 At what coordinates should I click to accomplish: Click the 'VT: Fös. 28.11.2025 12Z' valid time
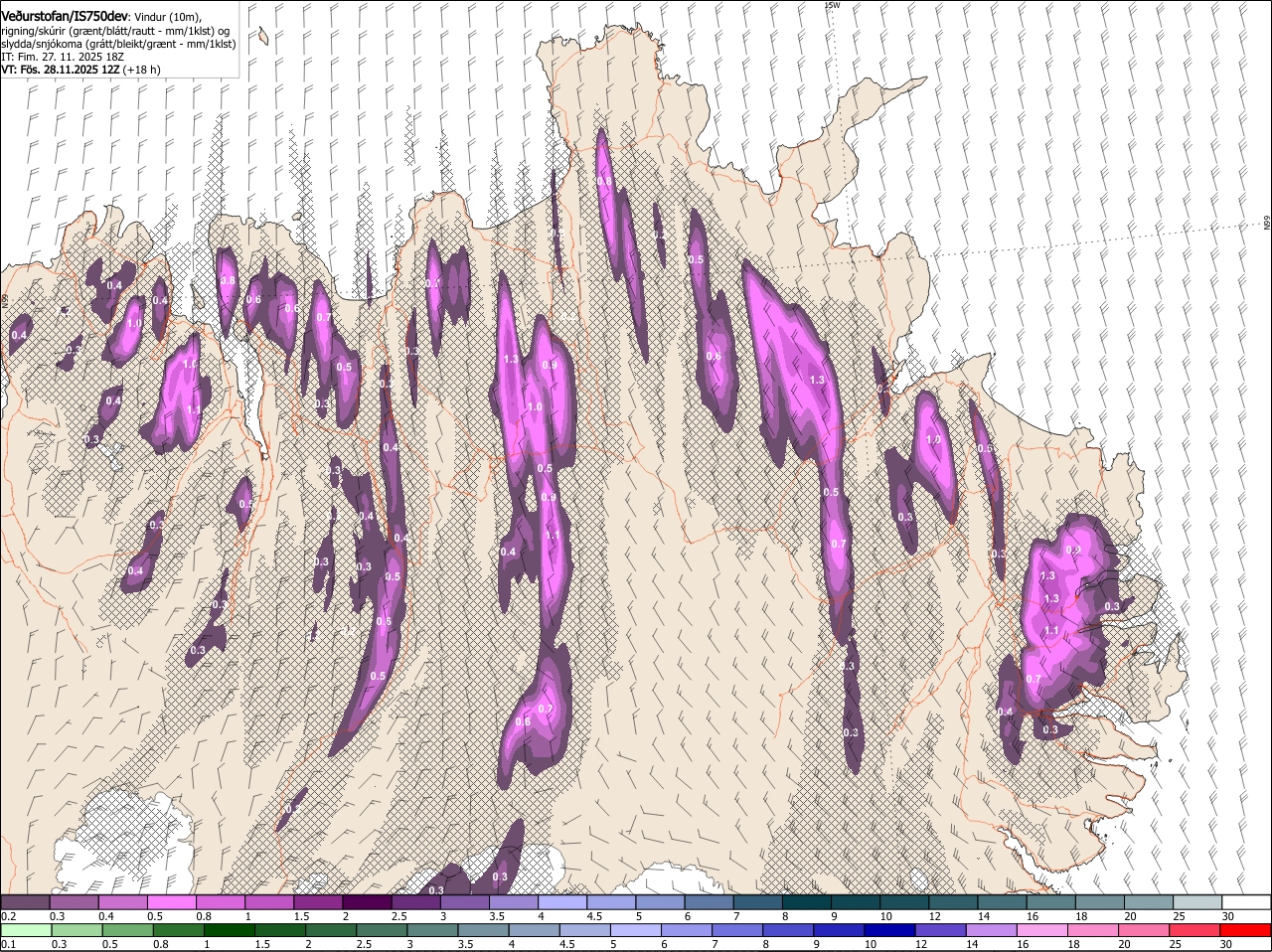click(61, 70)
